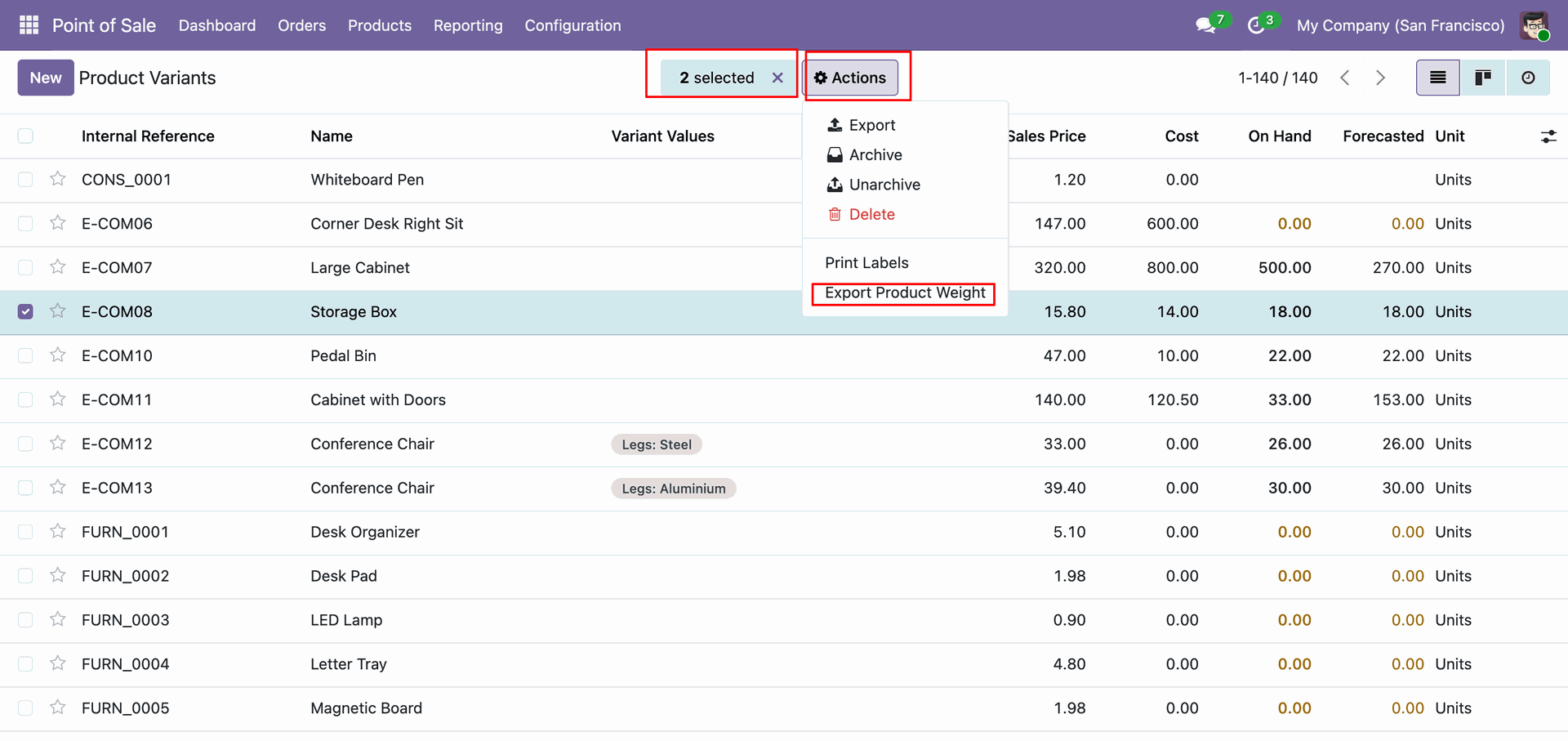Open the chat messages icon
The width and height of the screenshot is (1568, 741).
coord(1205,25)
